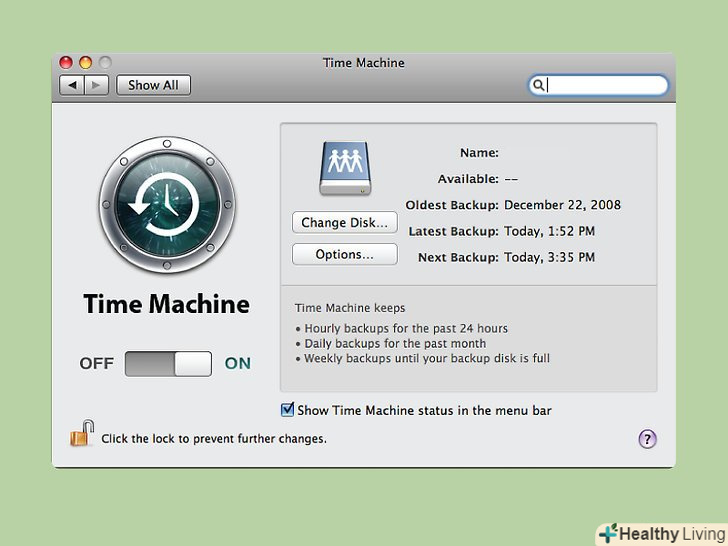Click the Next Backup value Today, 3:35 PM

549,257
